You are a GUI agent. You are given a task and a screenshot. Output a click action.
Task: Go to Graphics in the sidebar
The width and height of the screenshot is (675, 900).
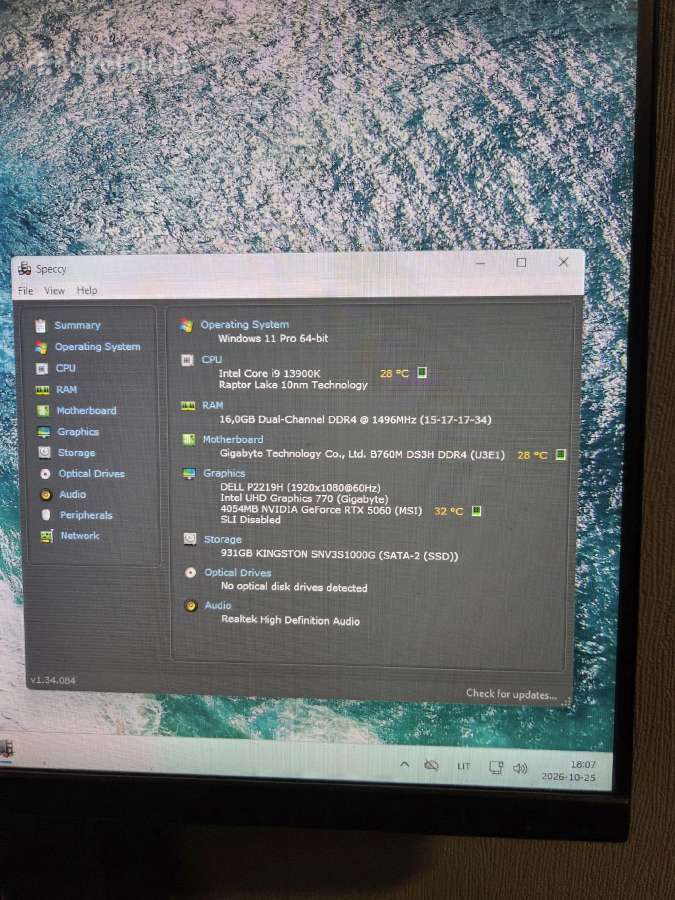point(78,432)
